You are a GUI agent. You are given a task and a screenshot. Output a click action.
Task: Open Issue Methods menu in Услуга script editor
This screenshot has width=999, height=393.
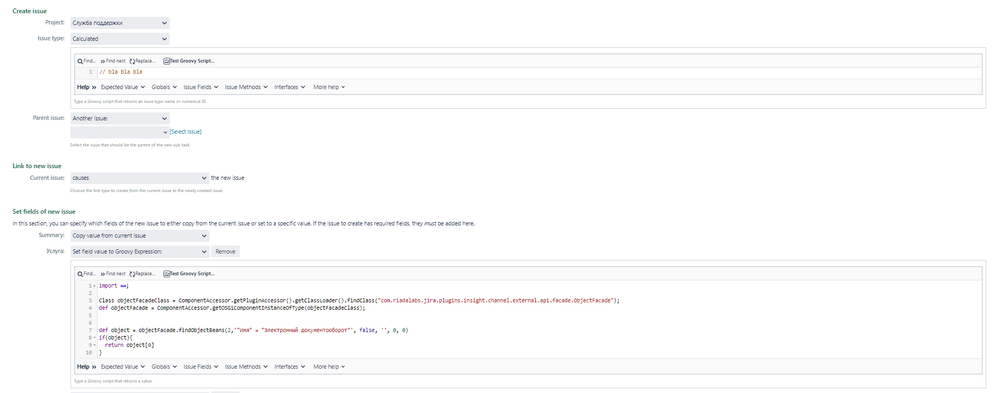[247, 367]
